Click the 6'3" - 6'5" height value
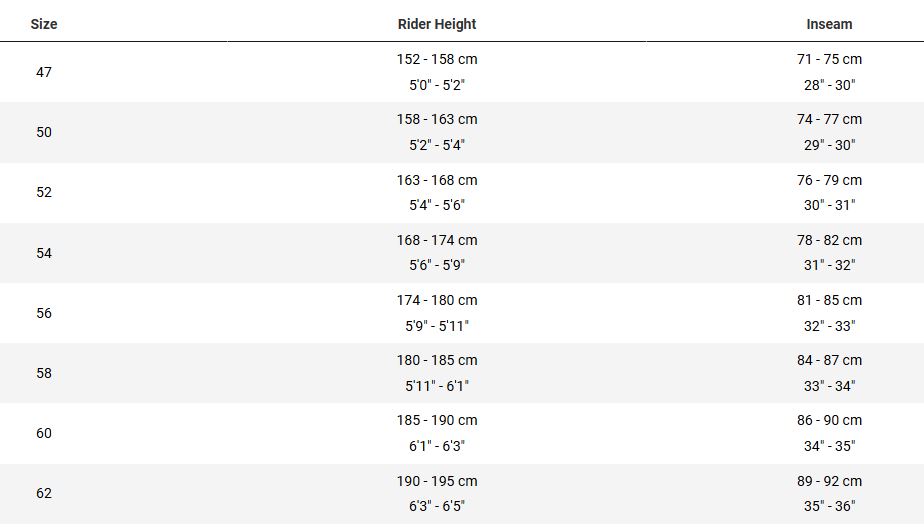The image size is (924, 532). 437,506
